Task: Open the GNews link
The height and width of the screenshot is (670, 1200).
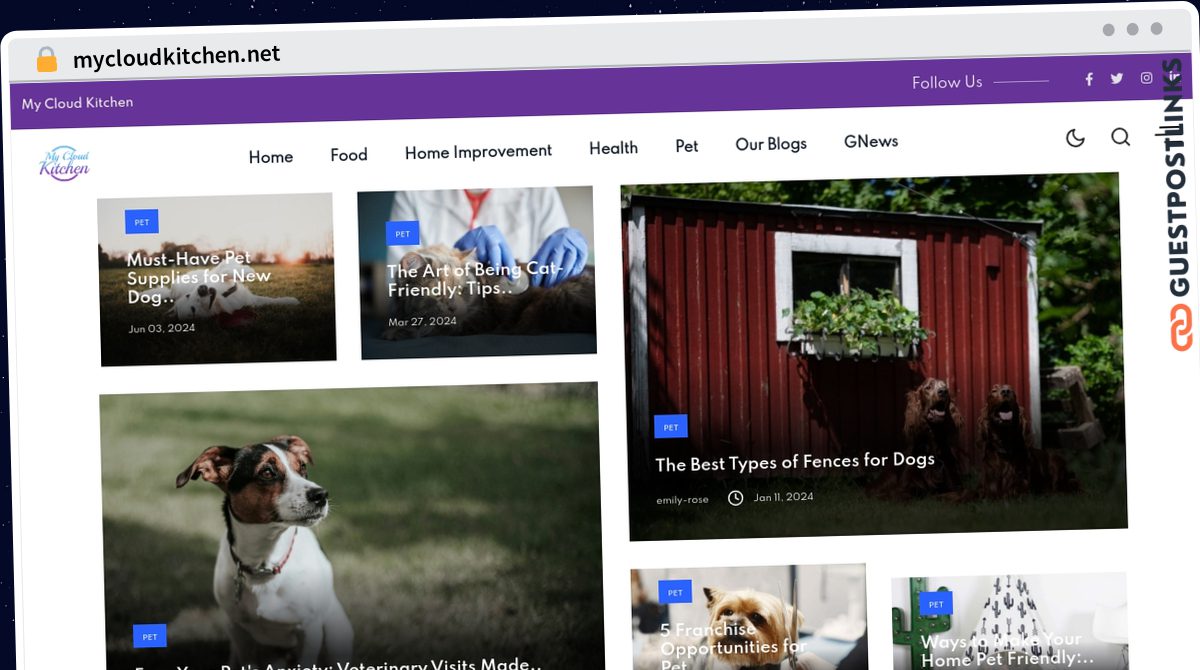Action: click(871, 141)
